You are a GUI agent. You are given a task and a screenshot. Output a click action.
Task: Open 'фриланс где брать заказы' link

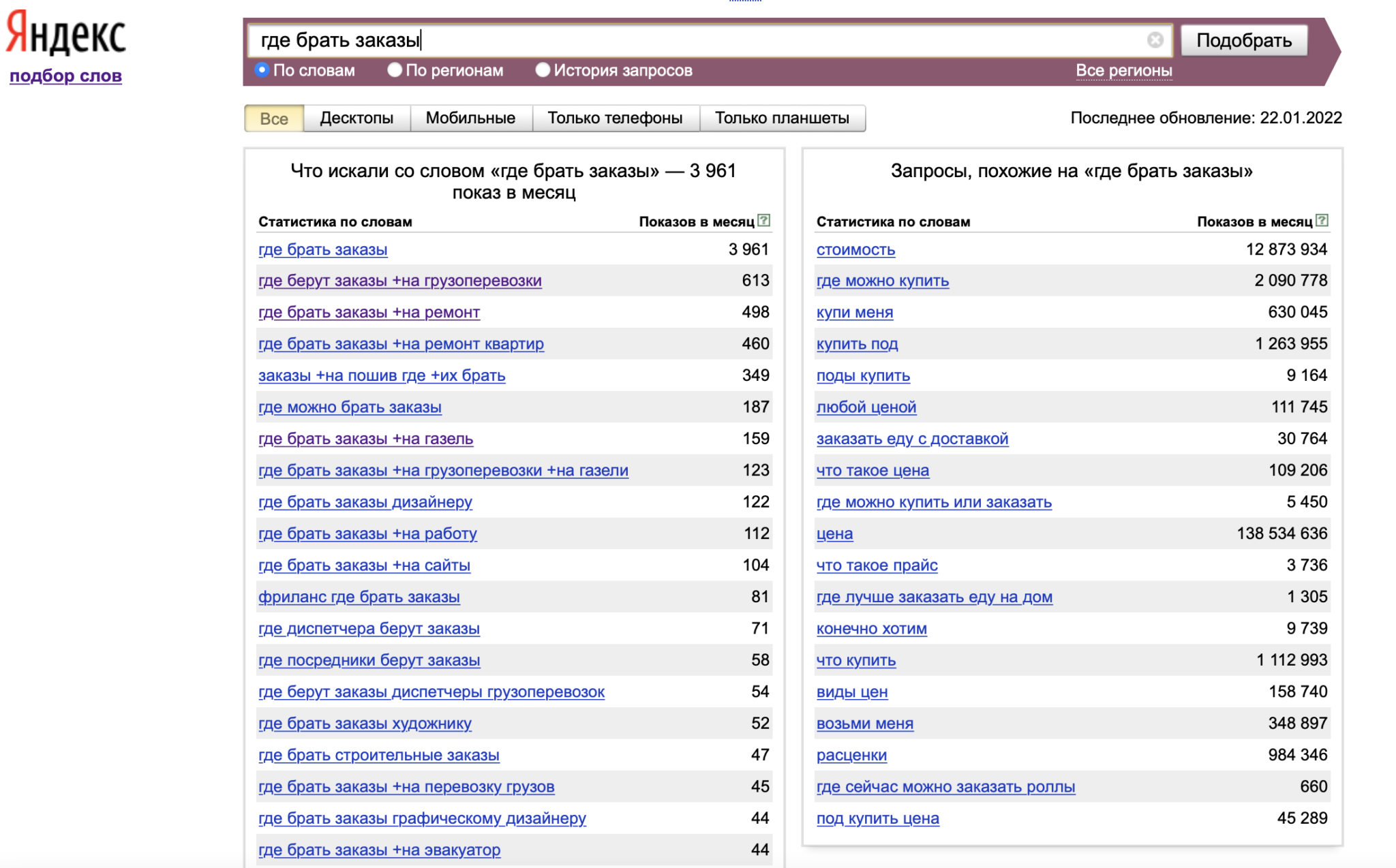359,598
